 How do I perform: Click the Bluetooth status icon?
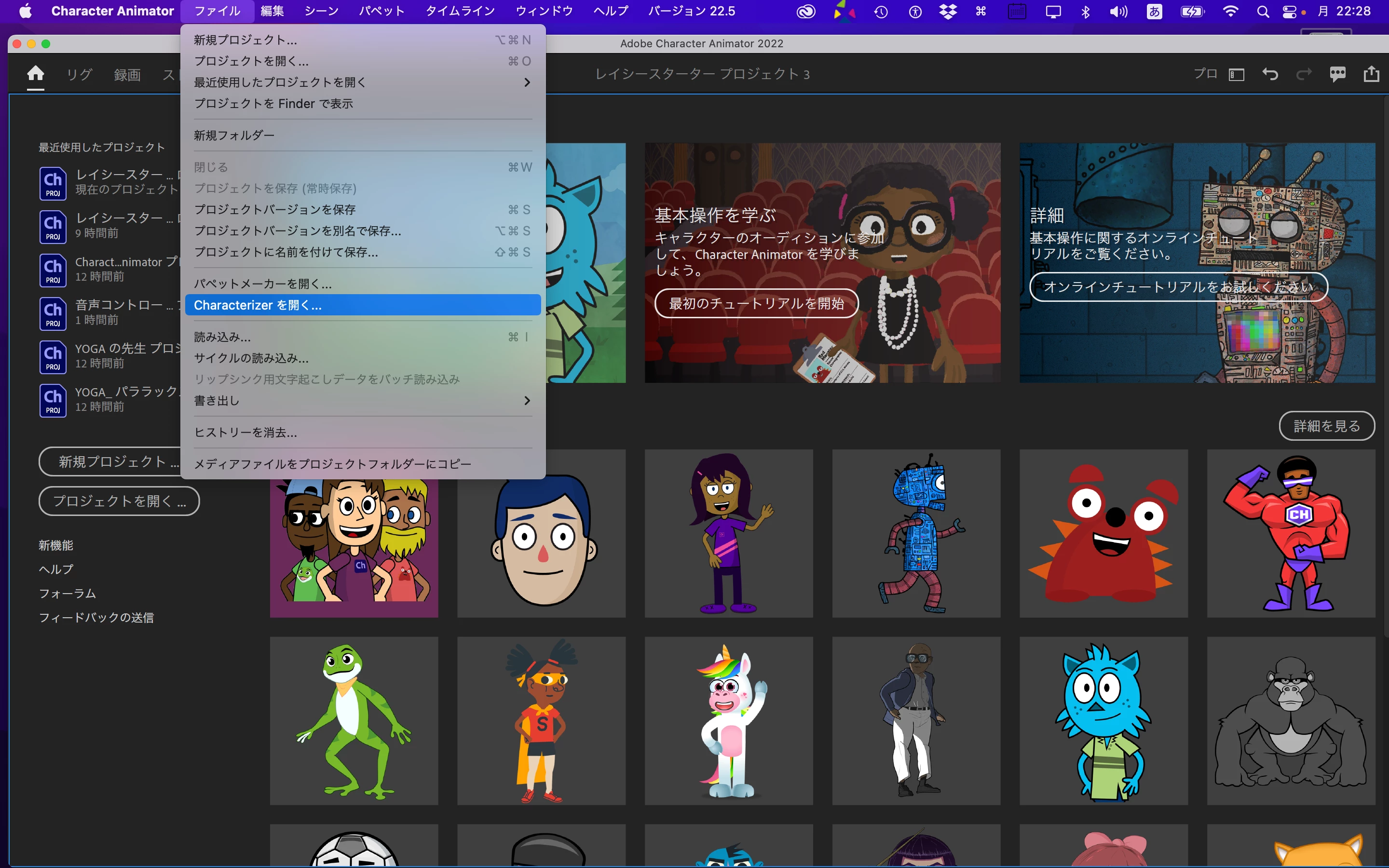(1085, 12)
